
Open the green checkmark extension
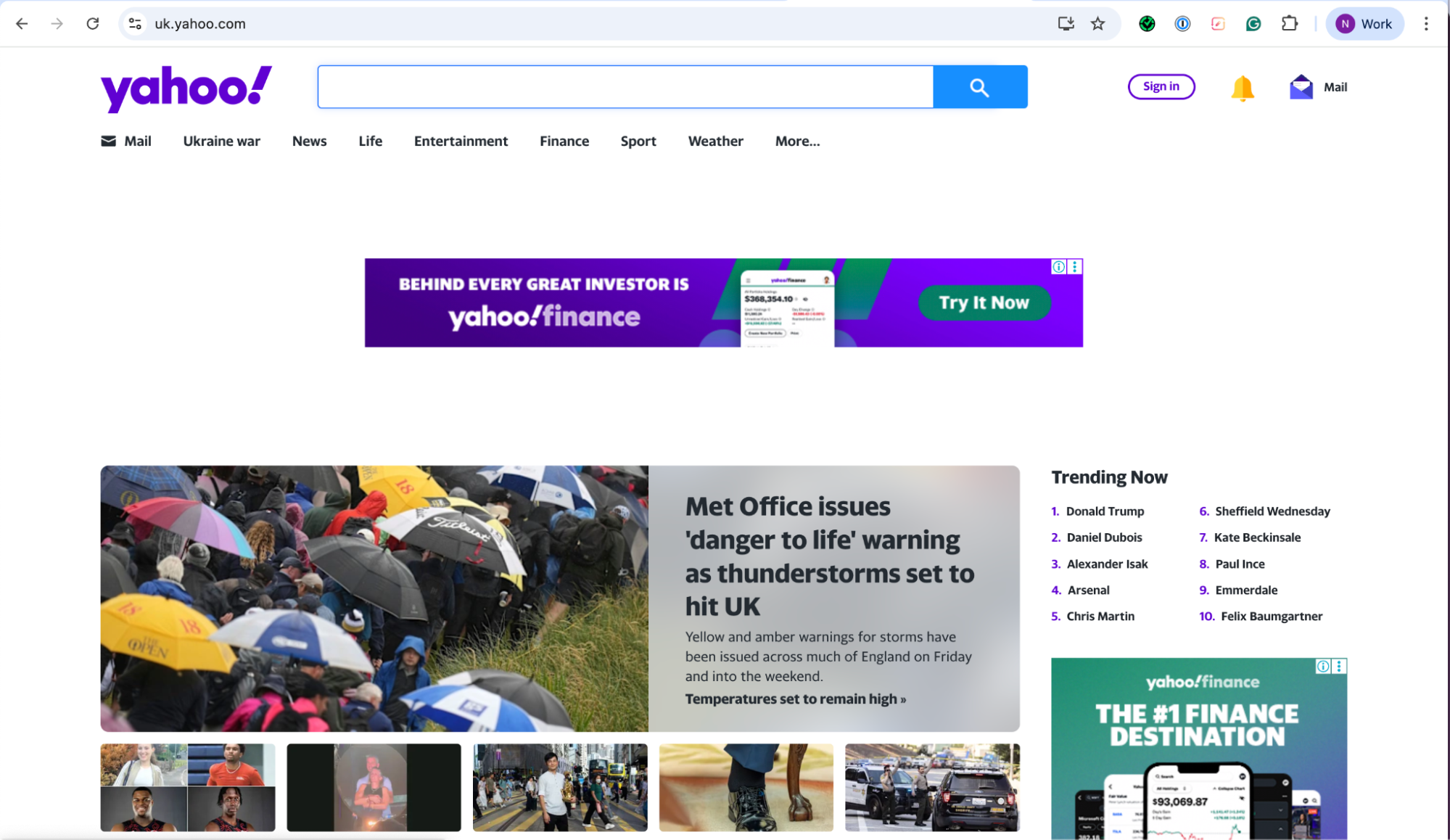[x=1147, y=24]
